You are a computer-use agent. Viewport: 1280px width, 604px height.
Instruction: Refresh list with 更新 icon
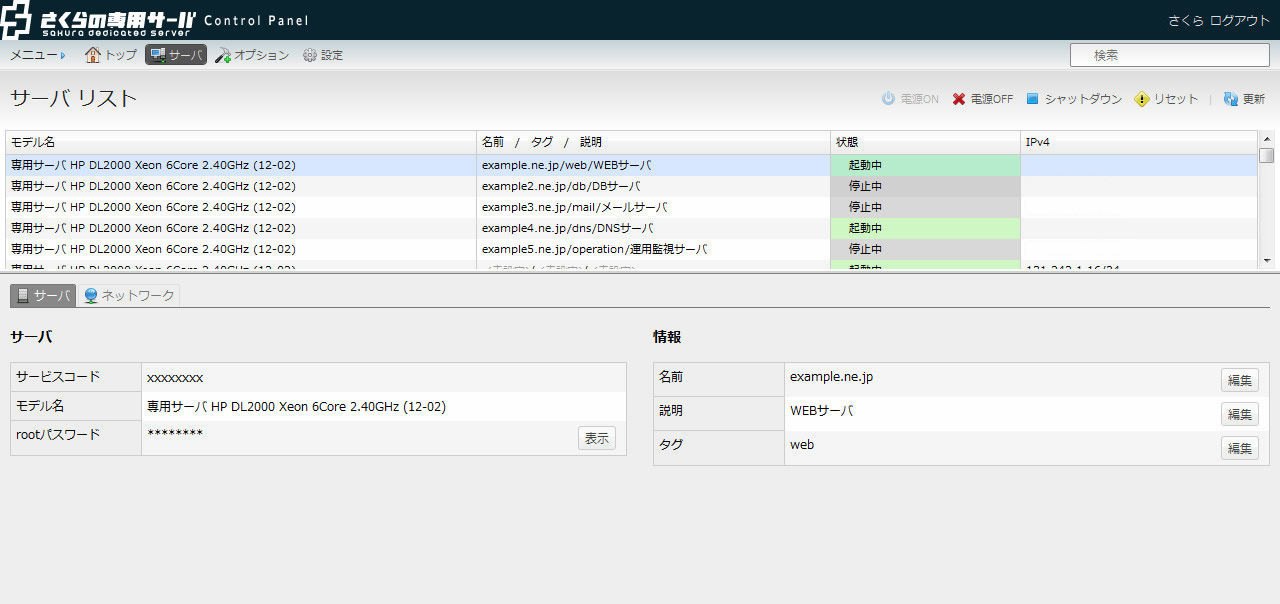tap(1231, 99)
